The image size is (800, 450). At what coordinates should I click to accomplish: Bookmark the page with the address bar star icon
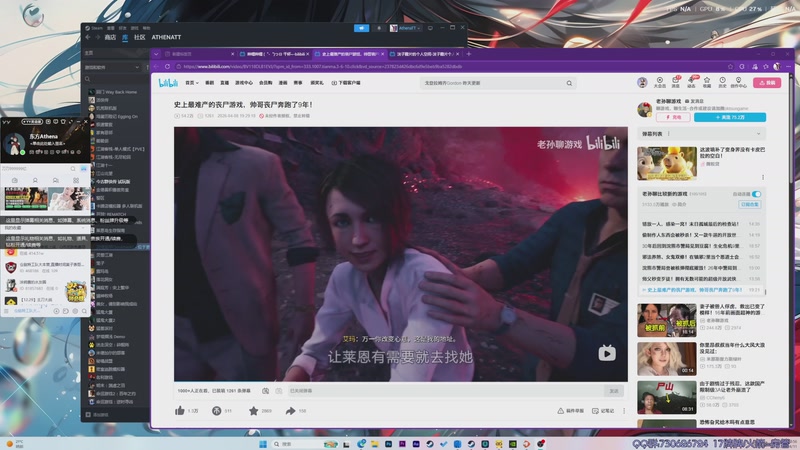pyautogui.click(x=730, y=66)
